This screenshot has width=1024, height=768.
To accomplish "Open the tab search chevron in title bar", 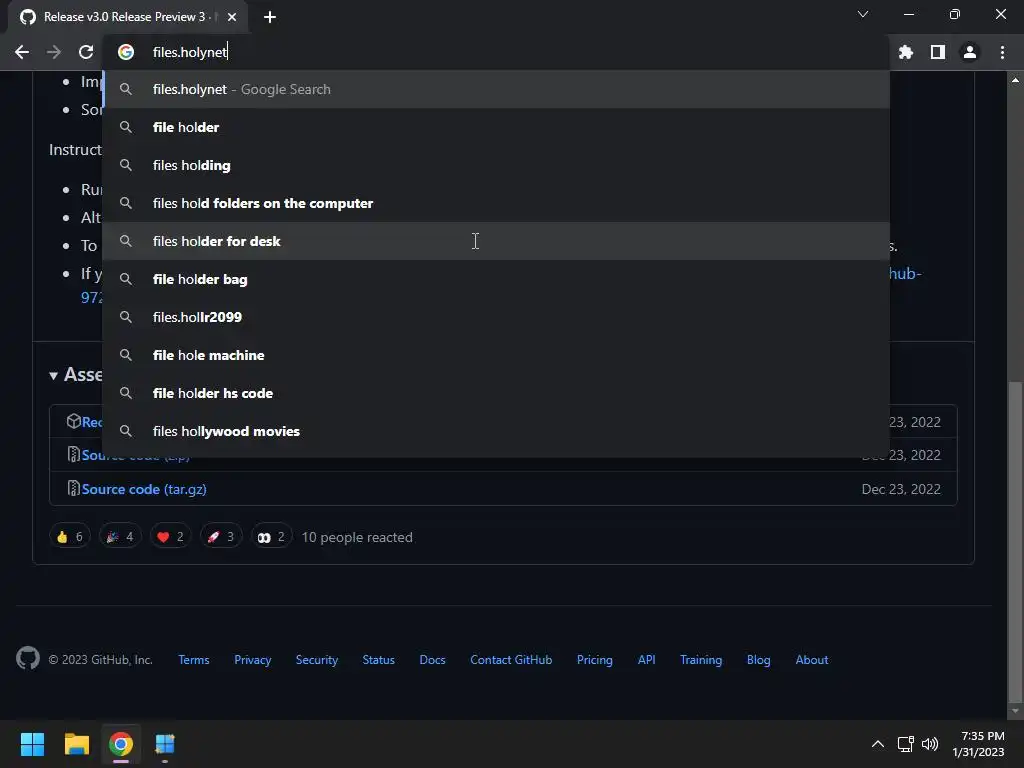I will pyautogui.click(x=863, y=14).
